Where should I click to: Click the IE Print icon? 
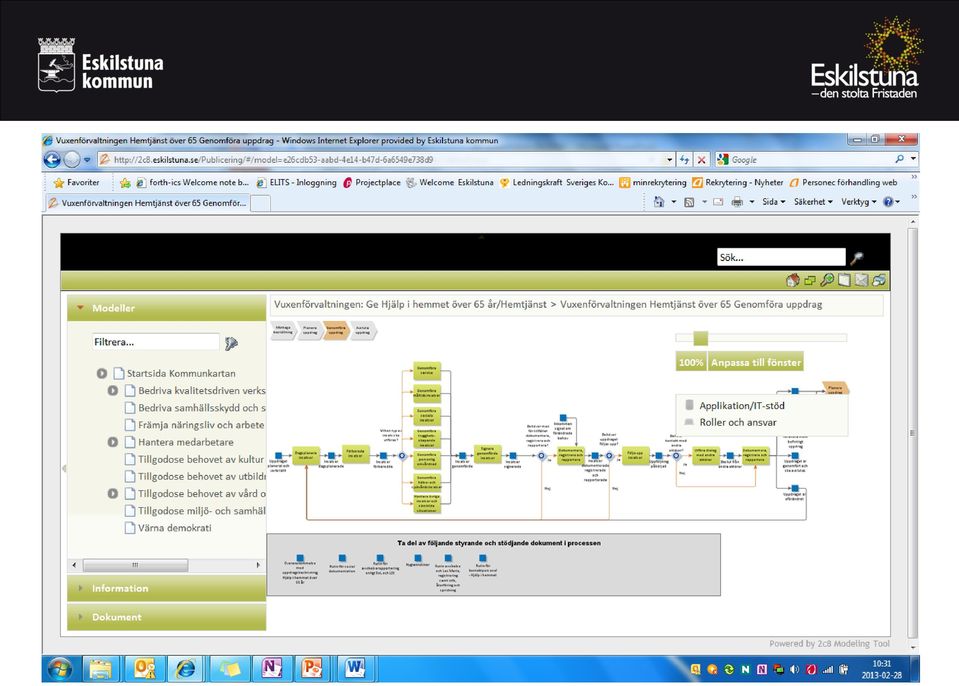(x=737, y=202)
